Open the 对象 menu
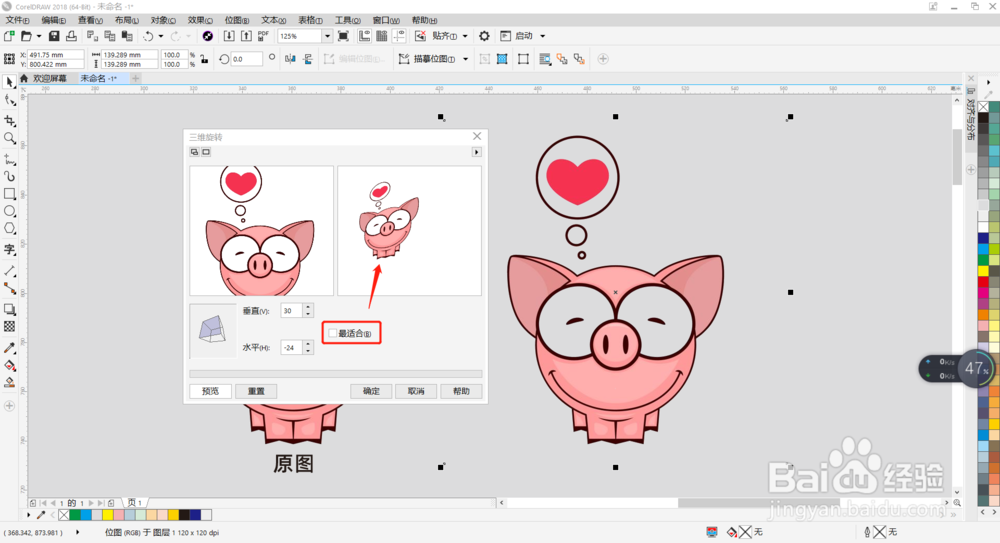The image size is (1000, 543). pyautogui.click(x=163, y=20)
